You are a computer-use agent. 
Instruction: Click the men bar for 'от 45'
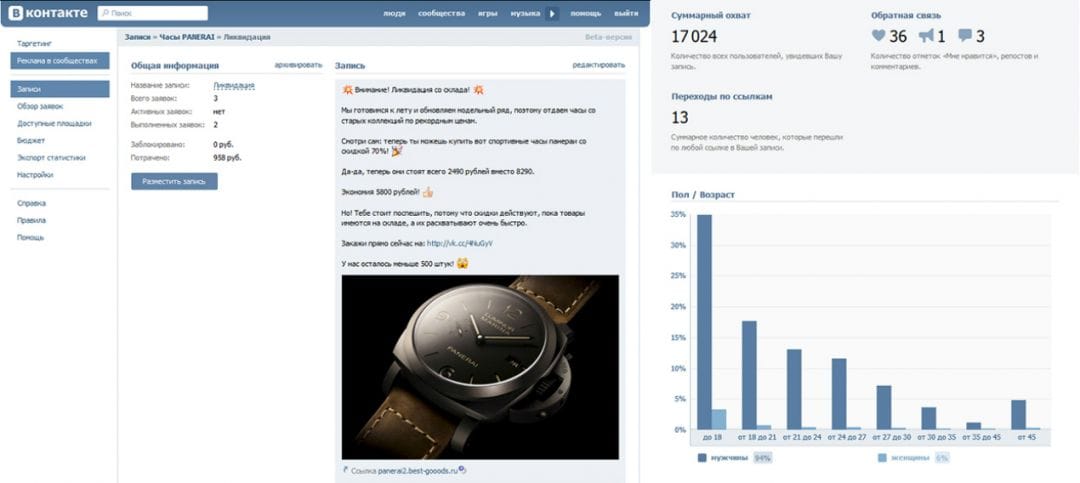1019,414
